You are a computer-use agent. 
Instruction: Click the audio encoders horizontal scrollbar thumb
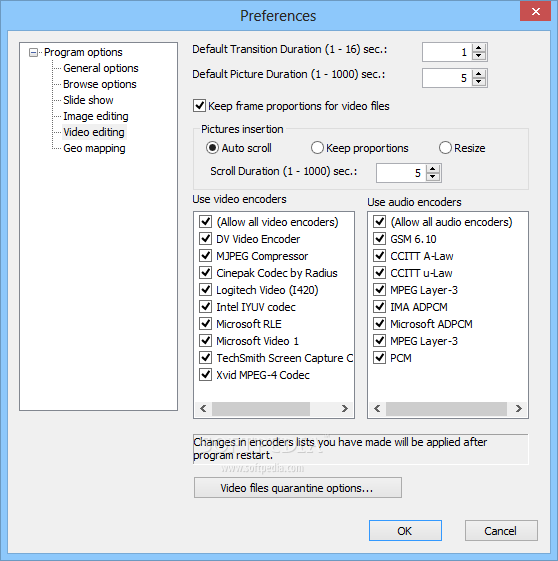coord(446,409)
